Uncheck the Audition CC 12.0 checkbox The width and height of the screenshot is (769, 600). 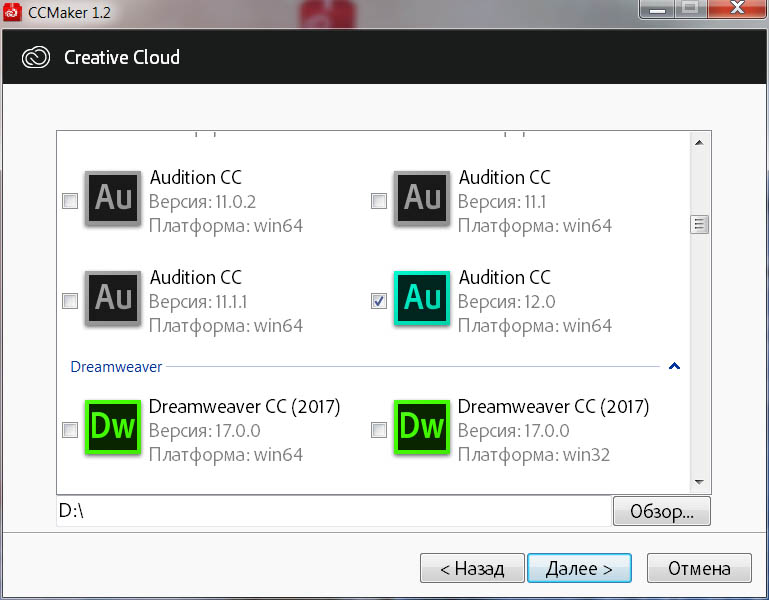click(x=379, y=301)
